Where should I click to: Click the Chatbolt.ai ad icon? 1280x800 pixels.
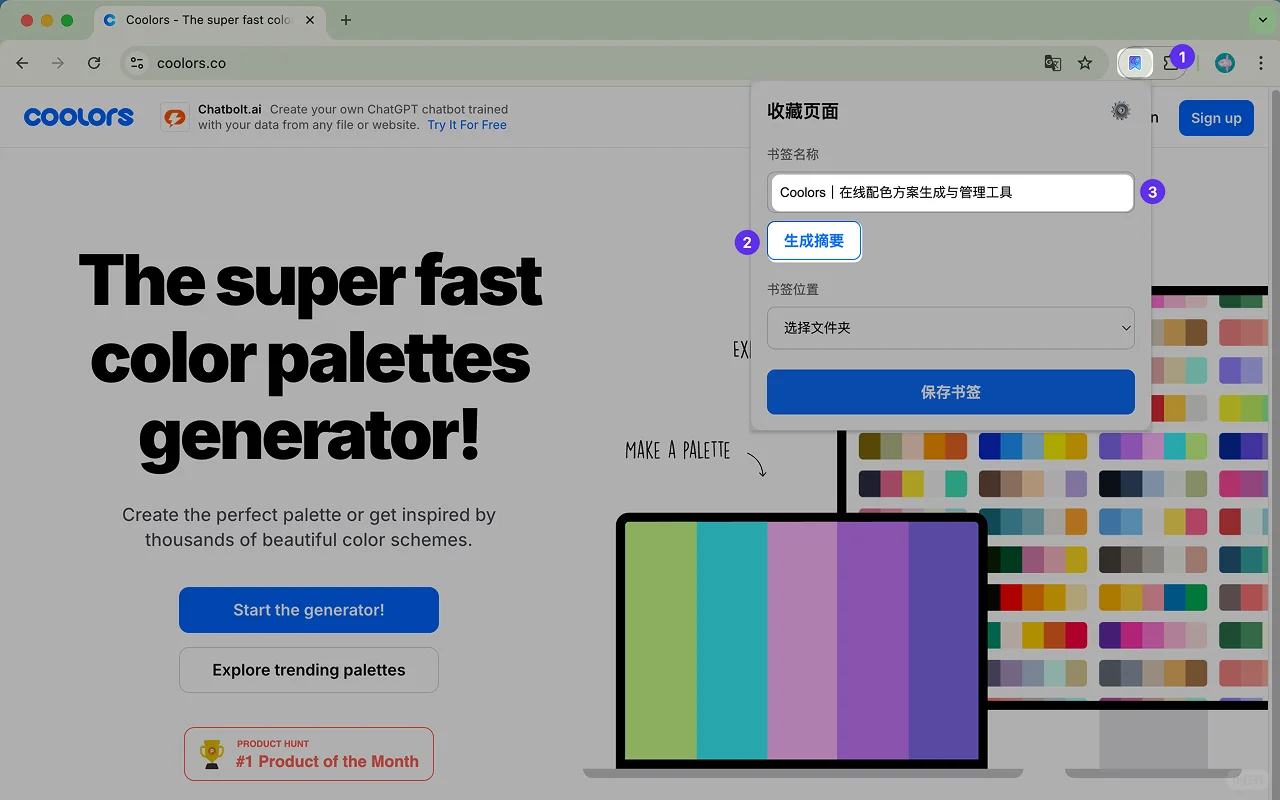point(175,117)
